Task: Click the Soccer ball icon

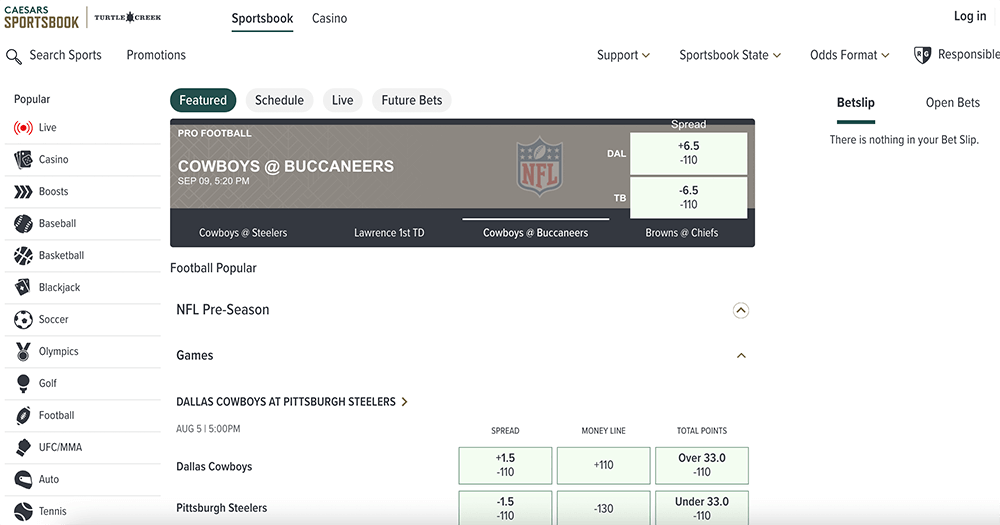Action: coord(23,319)
